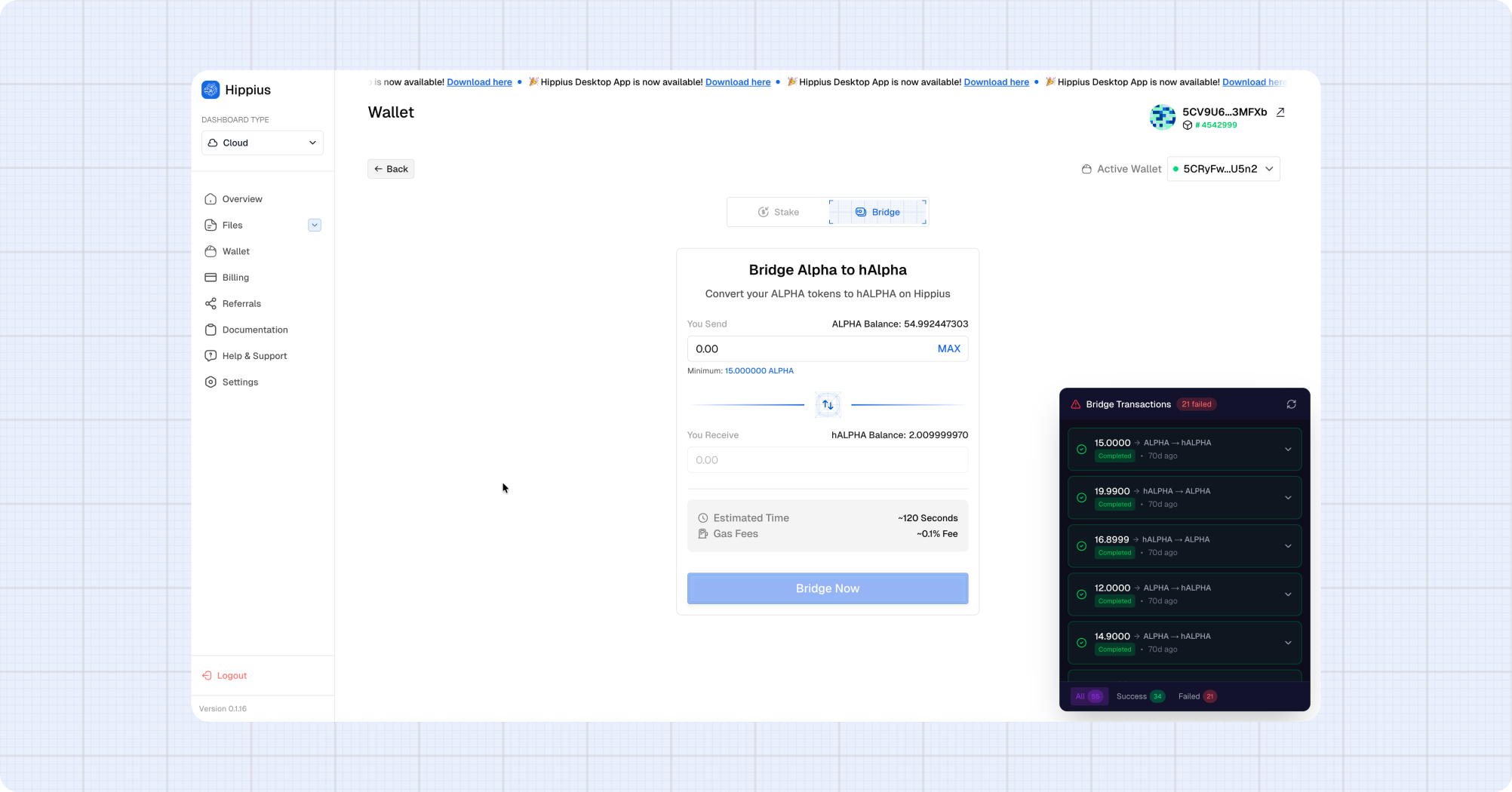
Task: Expand the 12.0000 ALPHA transaction row
Action: pos(1288,594)
